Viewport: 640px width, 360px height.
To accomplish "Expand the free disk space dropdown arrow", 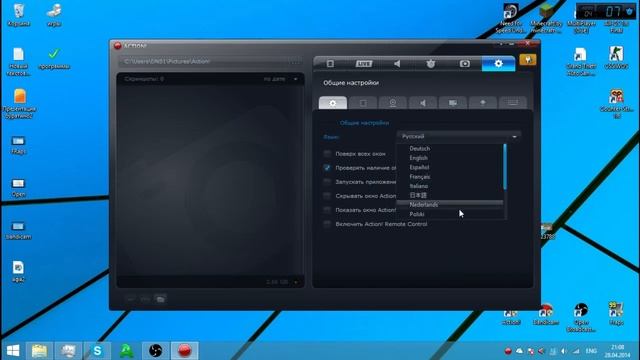I will coord(296,282).
